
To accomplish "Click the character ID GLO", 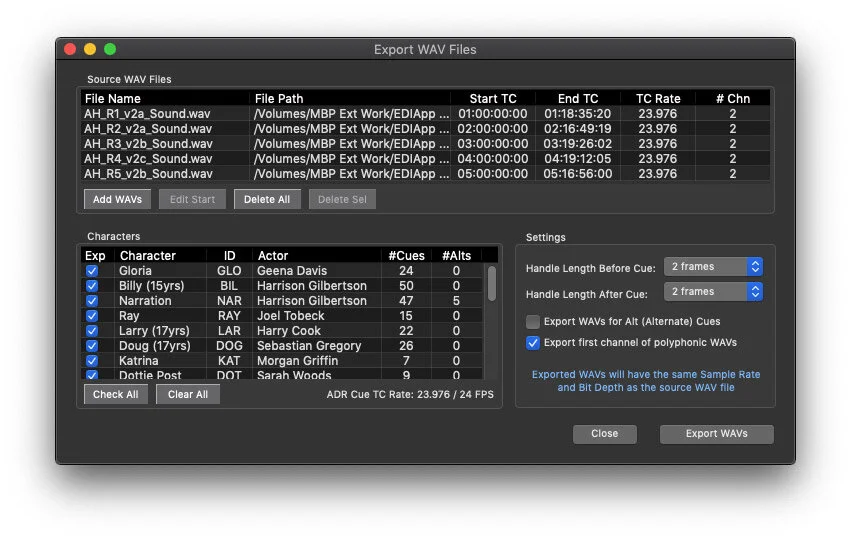I will [229, 271].
